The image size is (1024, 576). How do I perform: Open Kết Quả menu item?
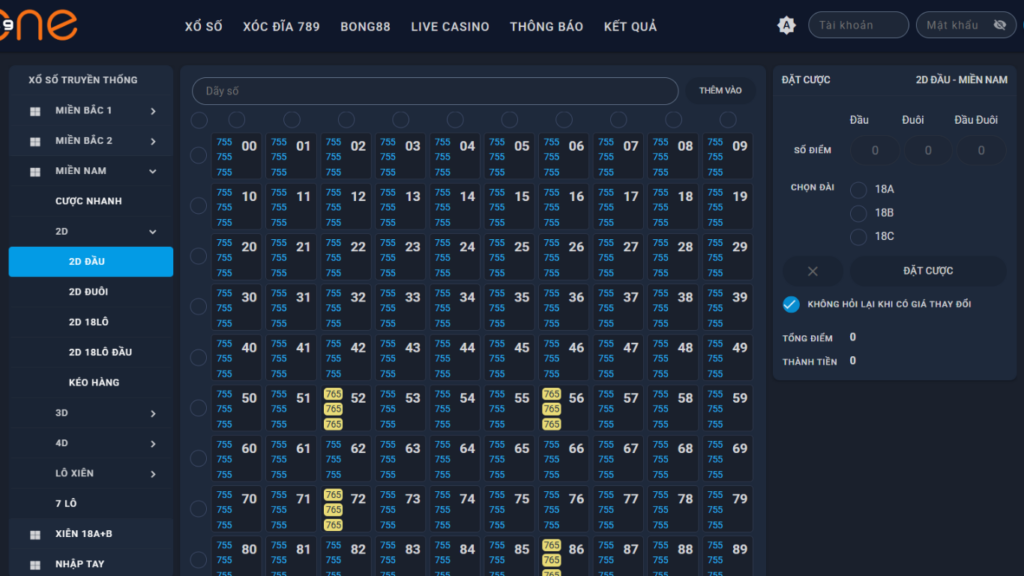coord(630,27)
